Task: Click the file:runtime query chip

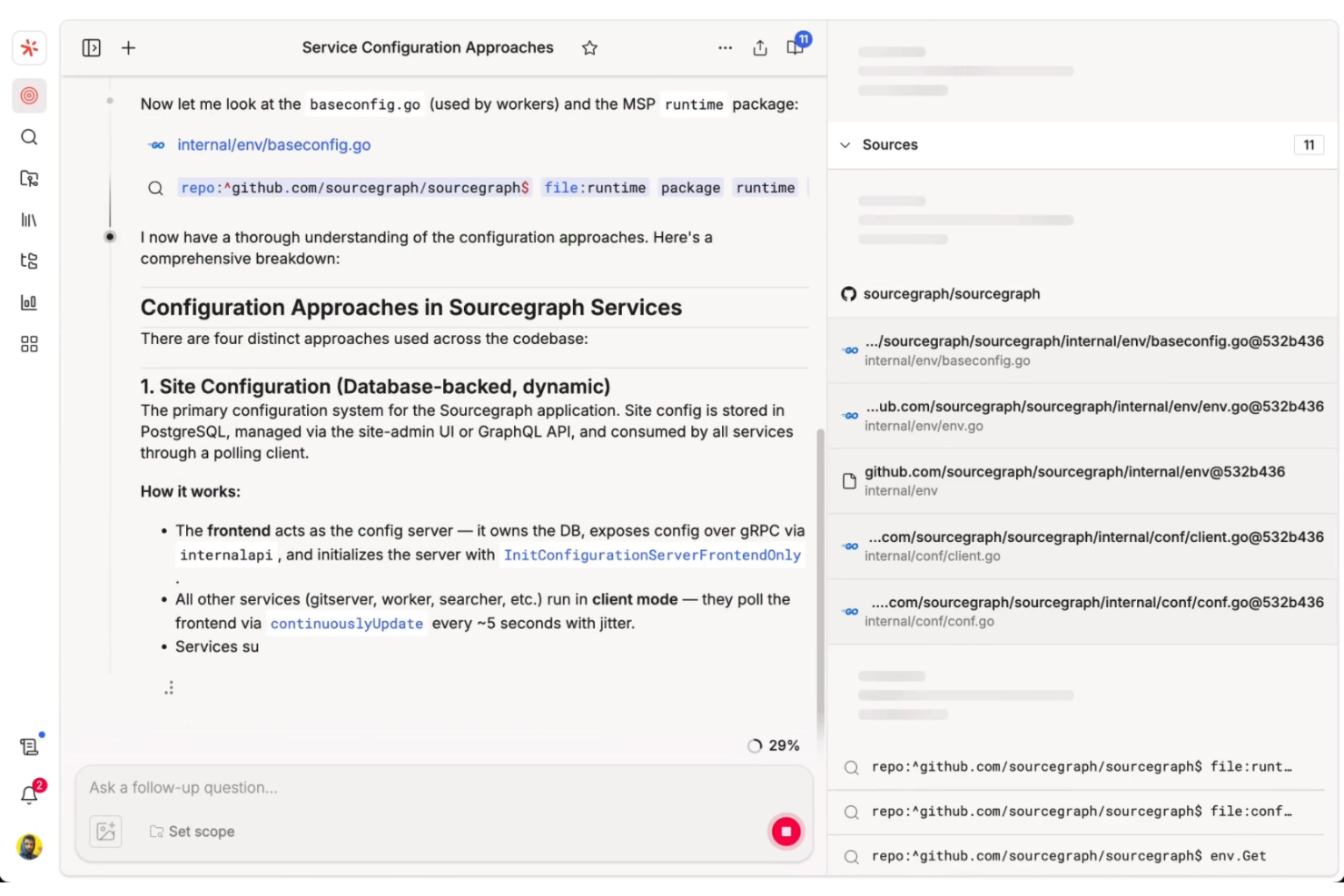Action: [595, 188]
